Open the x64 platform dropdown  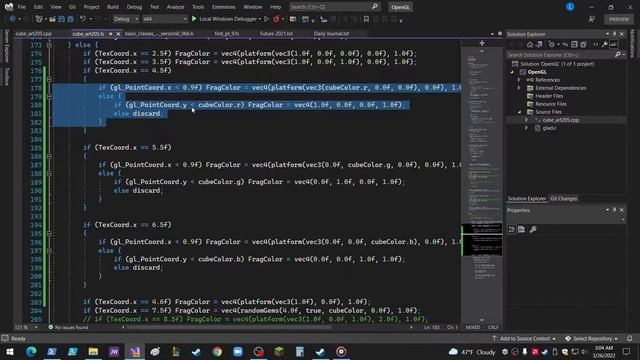(x=164, y=19)
